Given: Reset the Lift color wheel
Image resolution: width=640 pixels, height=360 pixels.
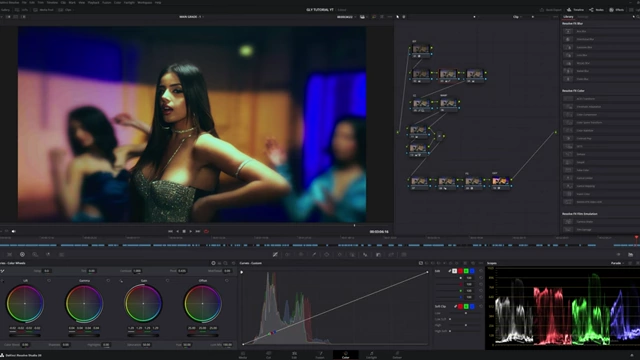Looking at the screenshot, I should (x=49, y=280).
